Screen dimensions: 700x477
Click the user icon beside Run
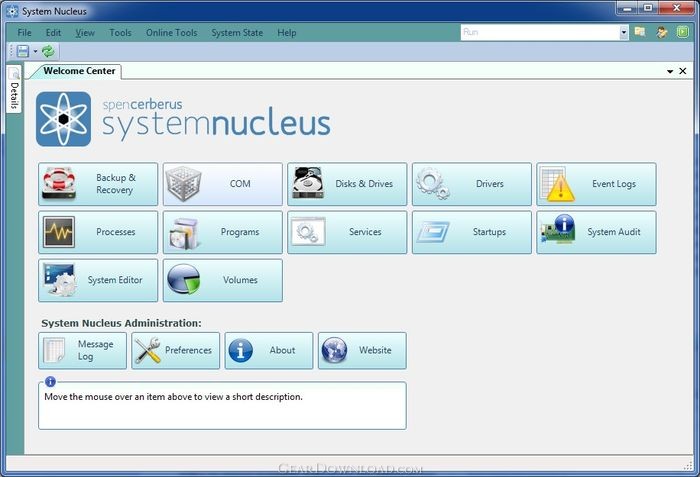pyautogui.click(x=662, y=32)
